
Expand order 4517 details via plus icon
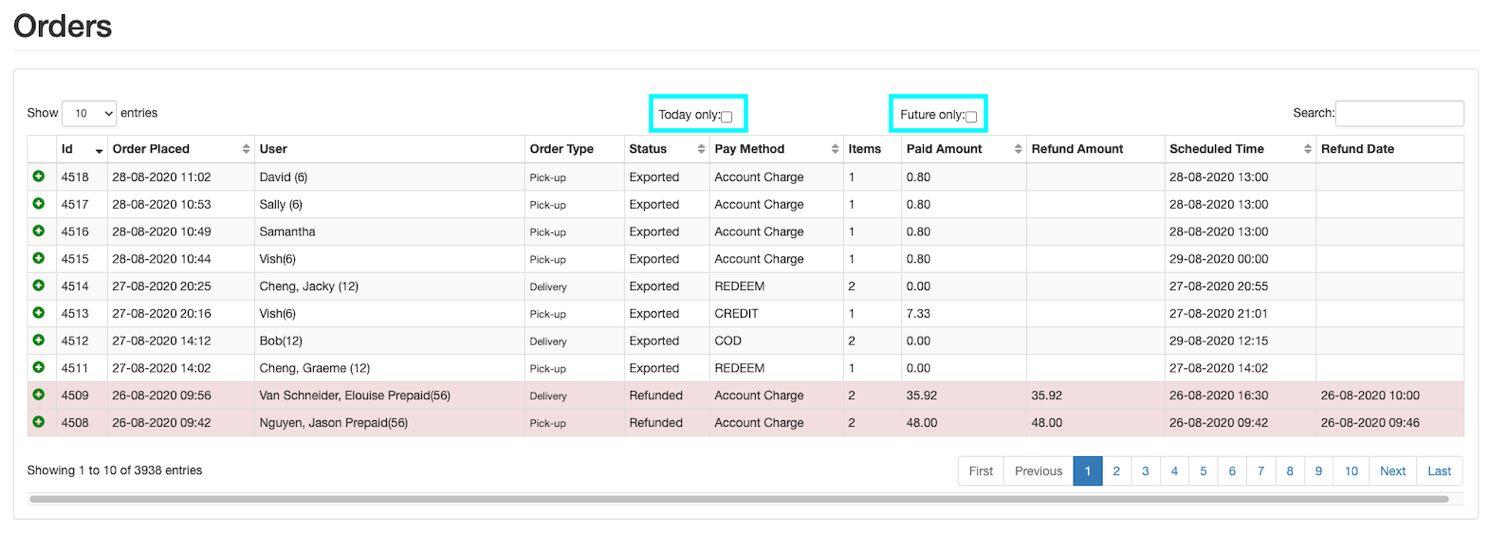pos(38,204)
